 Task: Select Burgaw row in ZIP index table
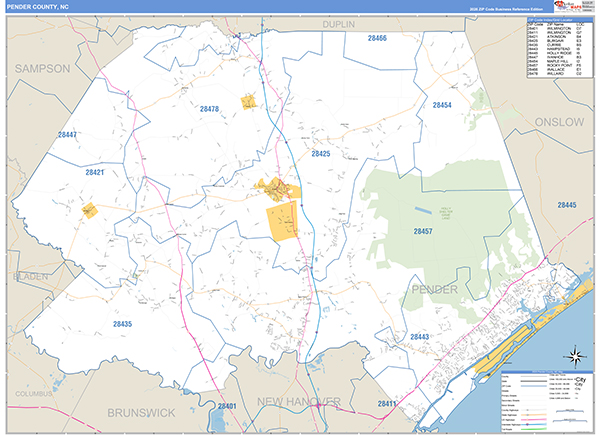pyautogui.click(x=558, y=39)
